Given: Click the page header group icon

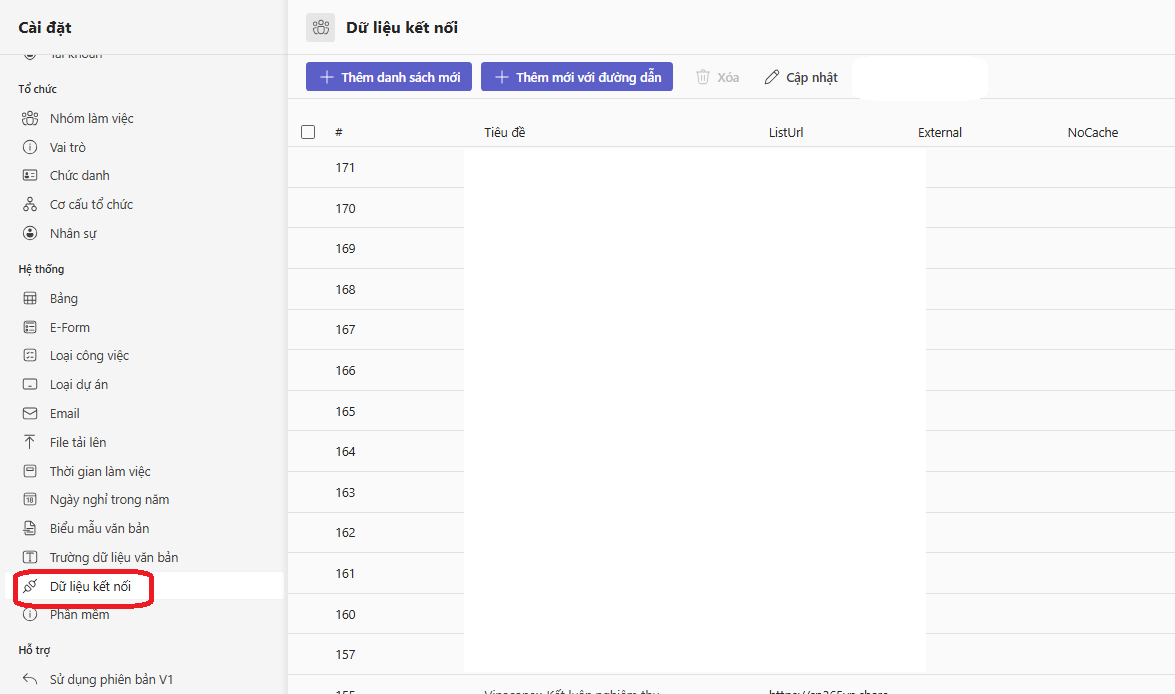Looking at the screenshot, I should click(320, 28).
